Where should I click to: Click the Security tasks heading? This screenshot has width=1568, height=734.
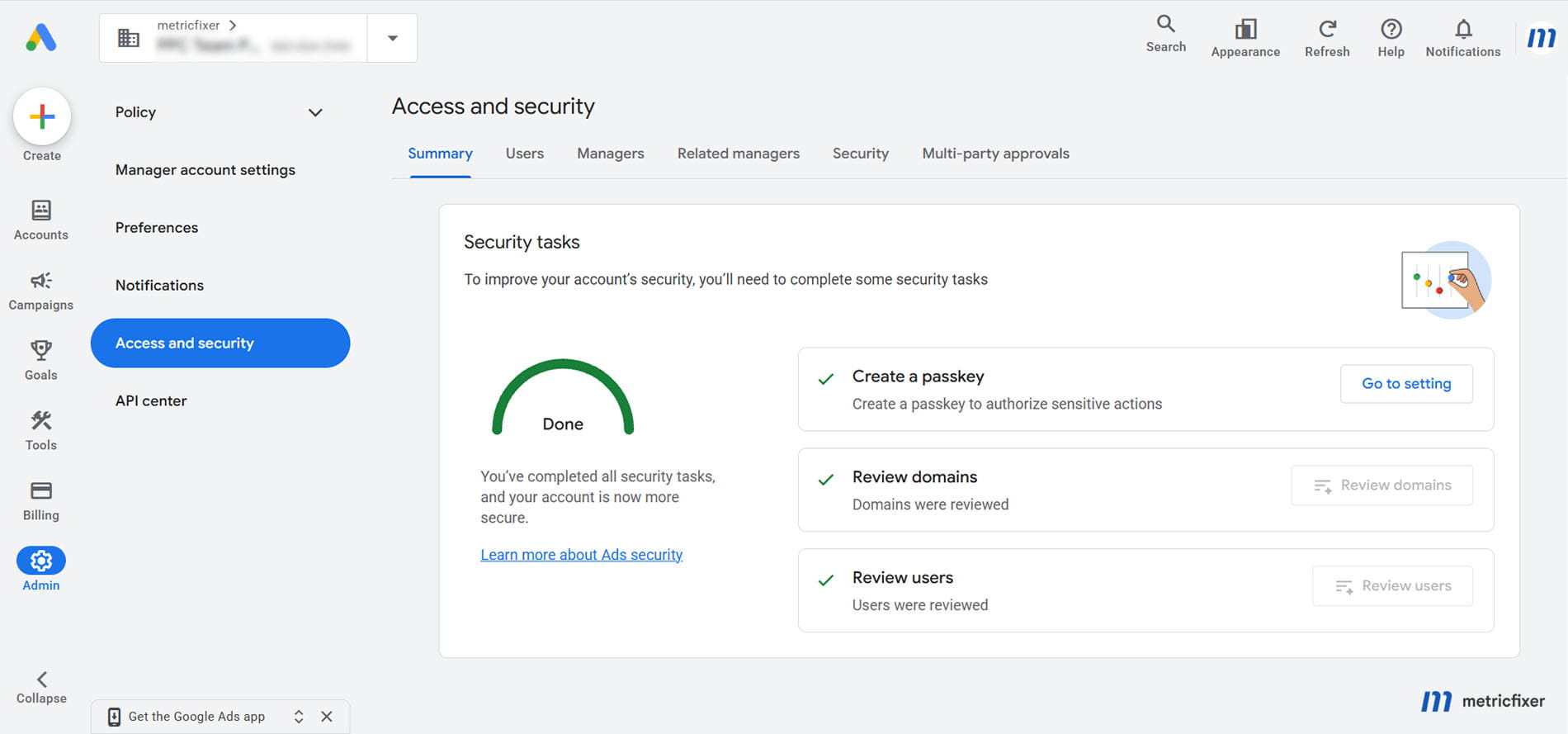click(x=522, y=242)
